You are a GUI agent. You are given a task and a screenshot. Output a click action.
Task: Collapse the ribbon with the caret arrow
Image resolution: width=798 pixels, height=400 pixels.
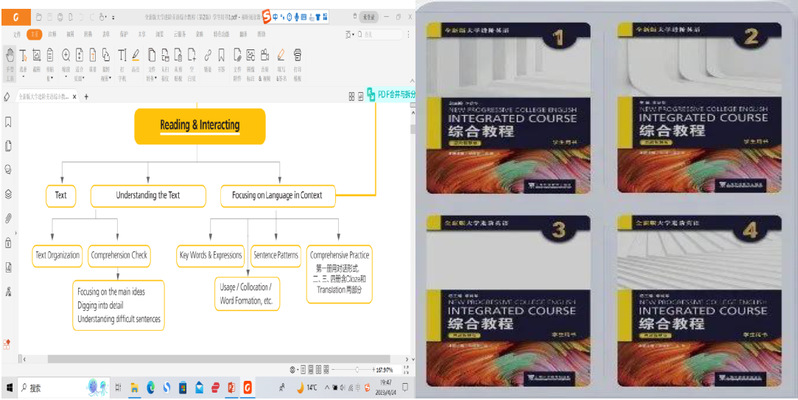coord(412,81)
